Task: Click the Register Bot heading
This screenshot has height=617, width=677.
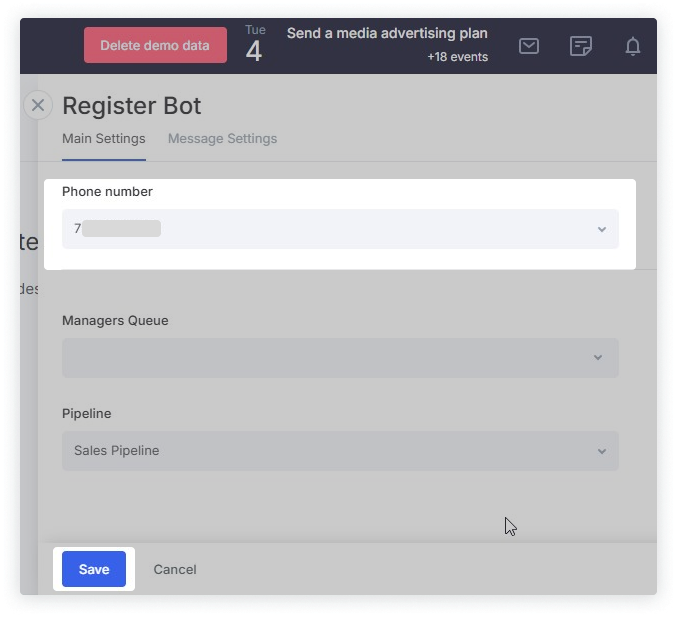Action: click(132, 106)
